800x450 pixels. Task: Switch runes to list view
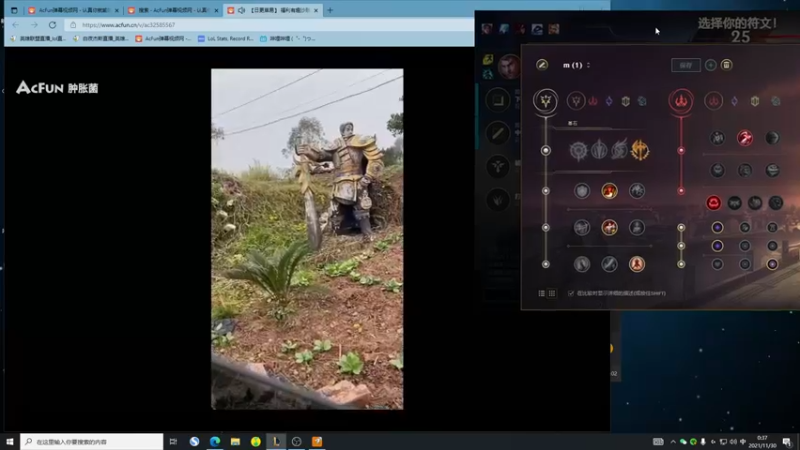tap(542, 293)
